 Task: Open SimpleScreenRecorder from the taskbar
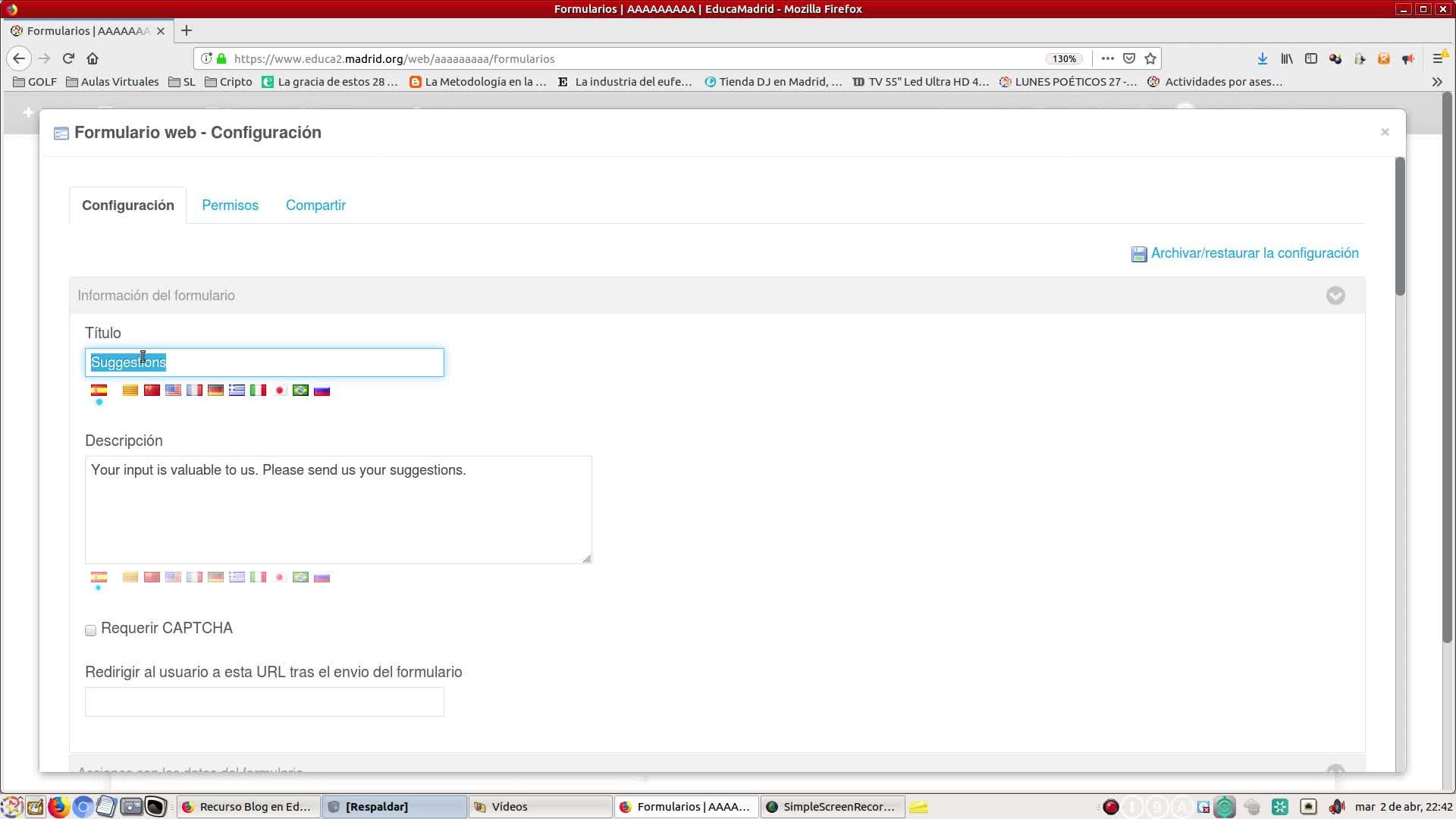click(x=832, y=807)
